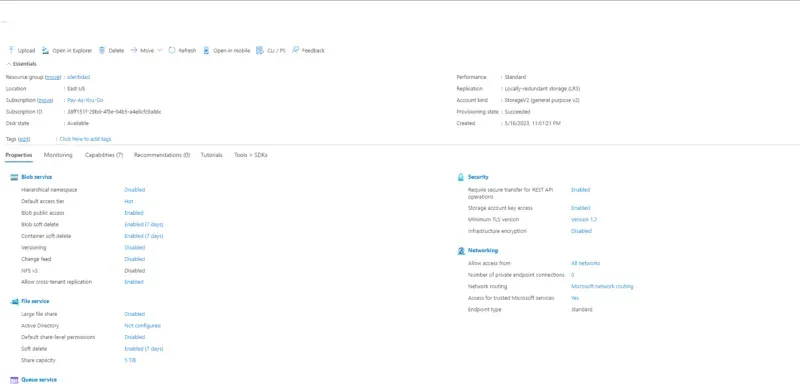Image resolution: width=800 pixels, height=384 pixels.
Task: Open the Queue service heading link
Action: [x=39, y=380]
